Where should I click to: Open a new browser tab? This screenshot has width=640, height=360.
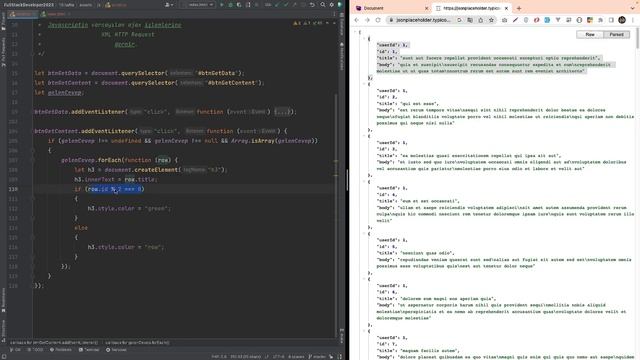click(x=519, y=8)
